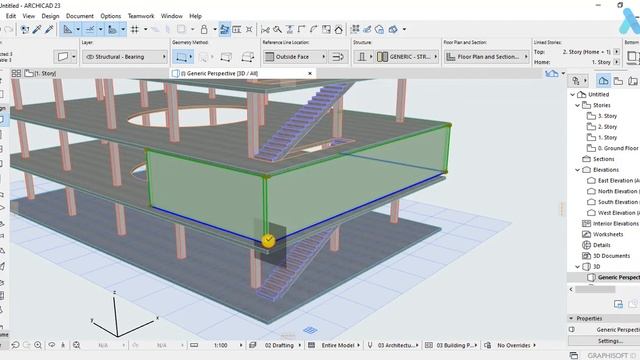Image resolution: width=640 pixels, height=360 pixels.
Task: Open the Options menu
Action: pos(111,16)
